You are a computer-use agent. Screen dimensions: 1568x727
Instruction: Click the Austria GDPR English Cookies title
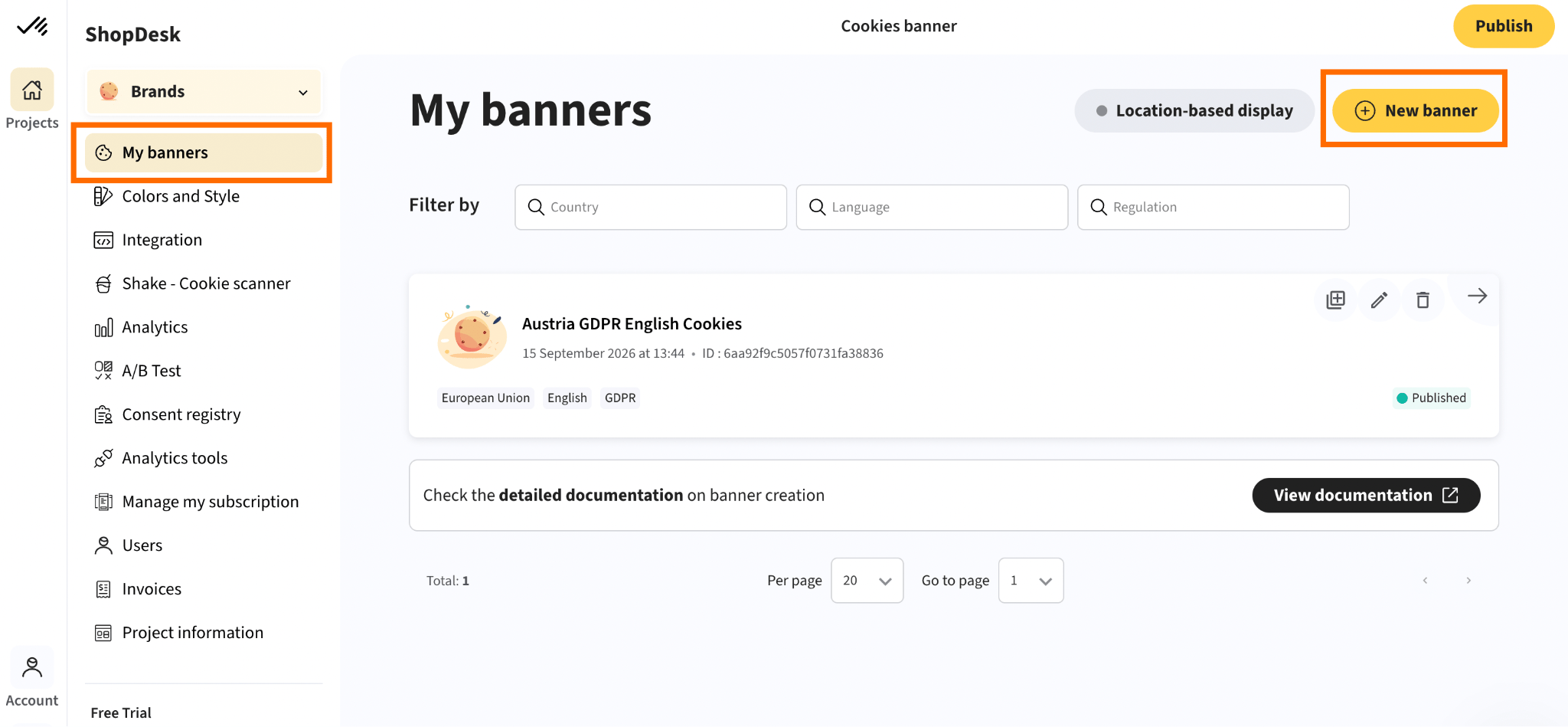click(632, 324)
